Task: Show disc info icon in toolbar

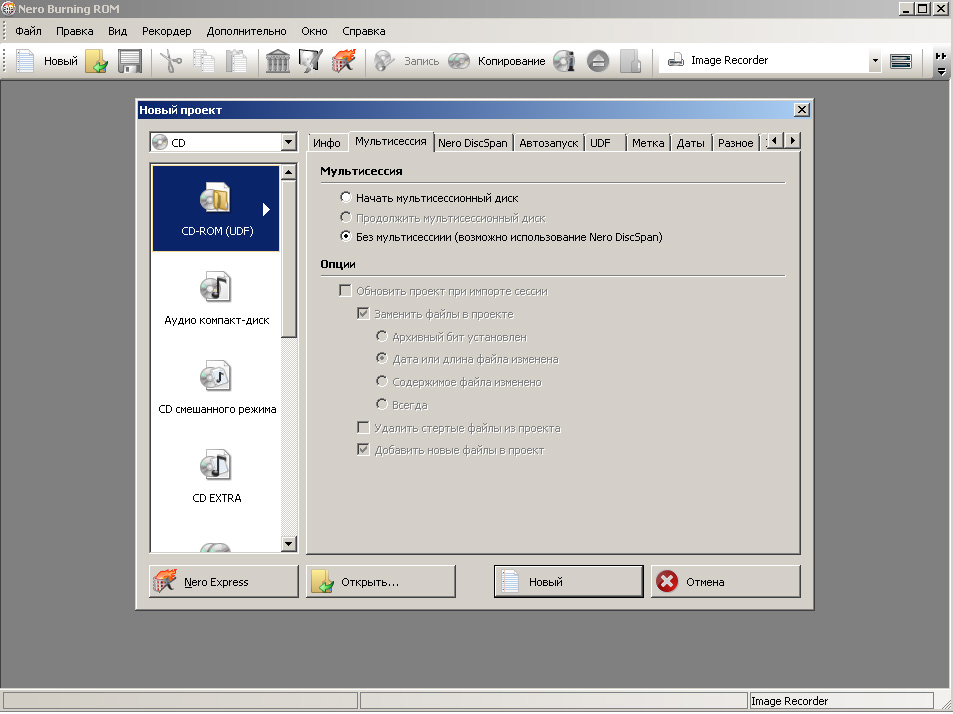Action: [x=565, y=61]
